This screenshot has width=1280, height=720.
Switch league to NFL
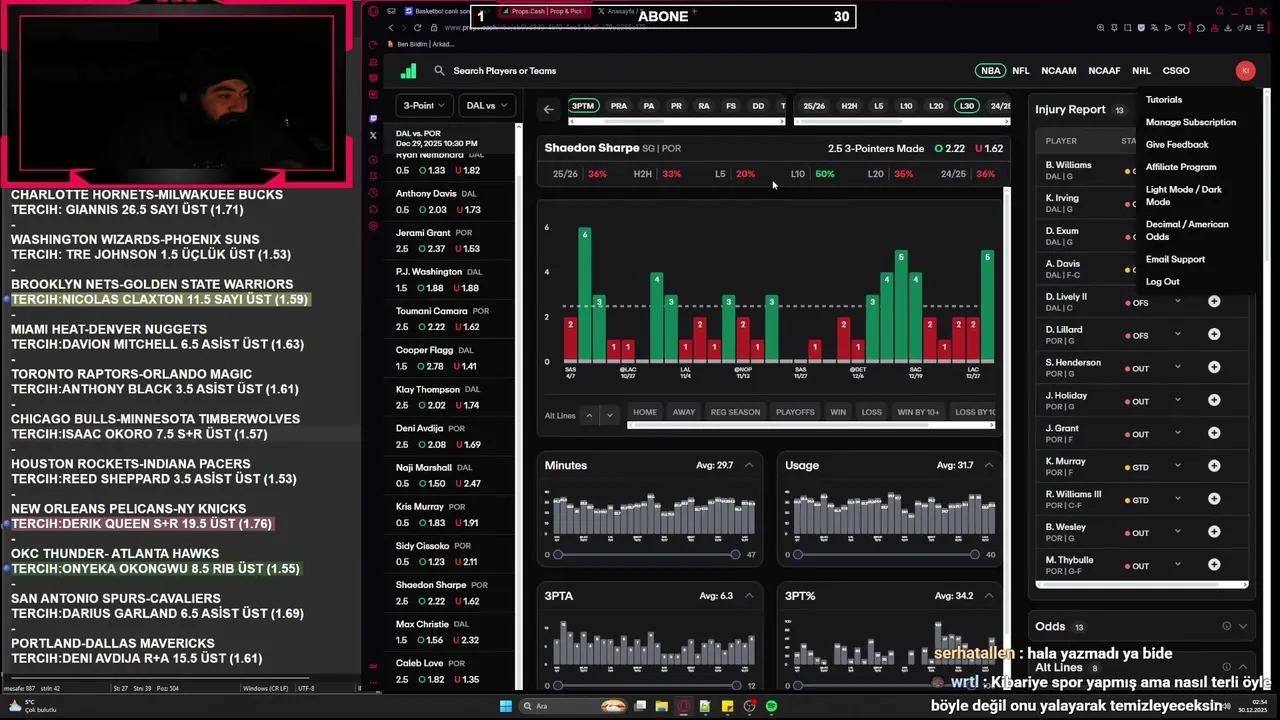point(1020,71)
